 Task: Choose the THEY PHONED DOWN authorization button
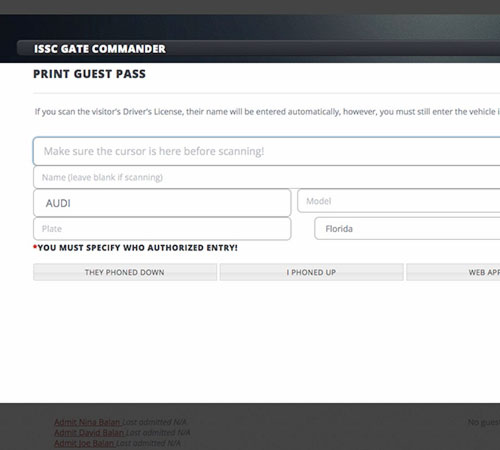(125, 272)
